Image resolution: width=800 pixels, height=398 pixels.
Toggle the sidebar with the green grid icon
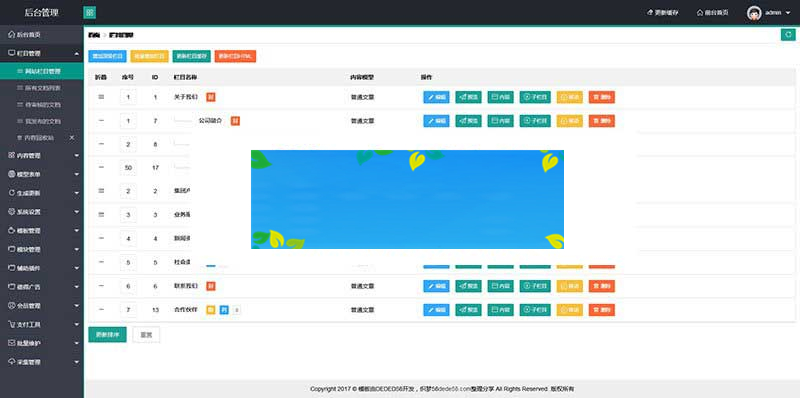pyautogui.click(x=89, y=13)
